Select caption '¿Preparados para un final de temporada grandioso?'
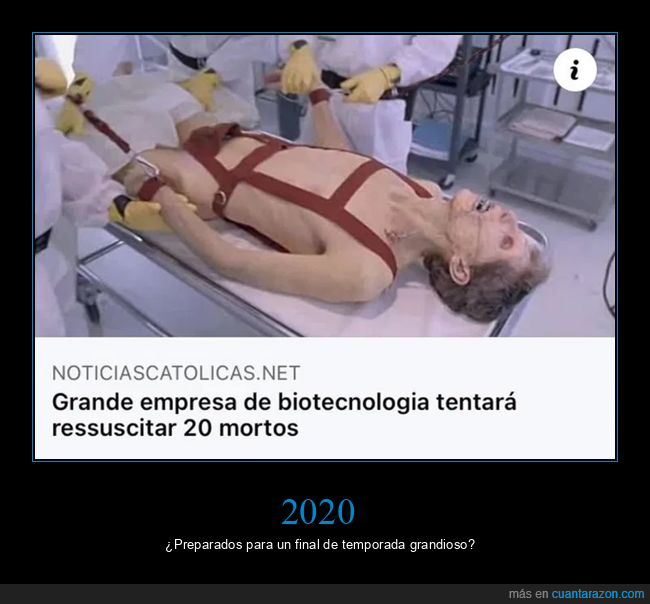 tap(320, 544)
